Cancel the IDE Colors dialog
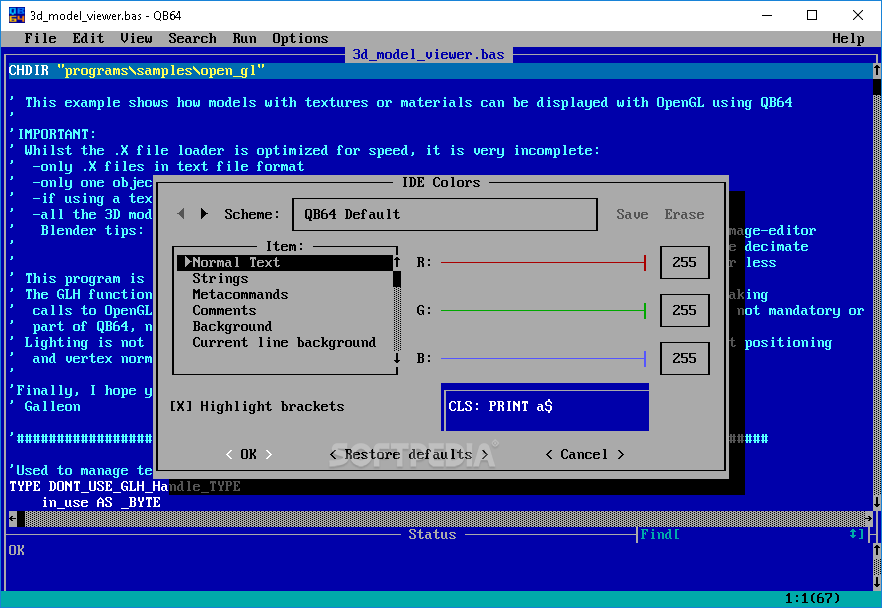This screenshot has width=882, height=608. pyautogui.click(x=583, y=454)
